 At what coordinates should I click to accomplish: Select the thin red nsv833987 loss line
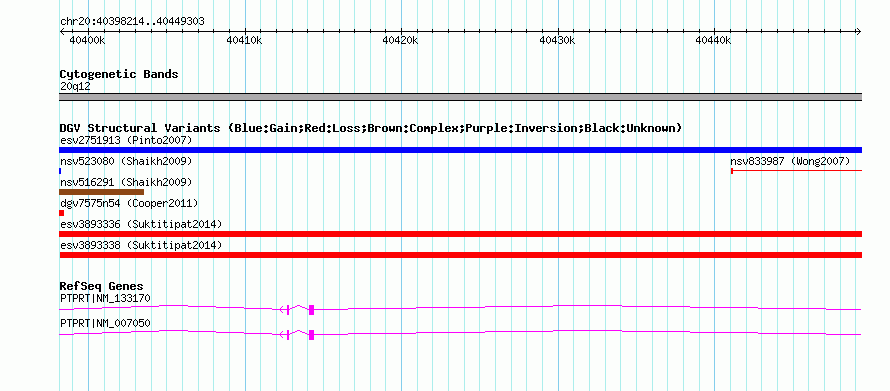(x=796, y=170)
